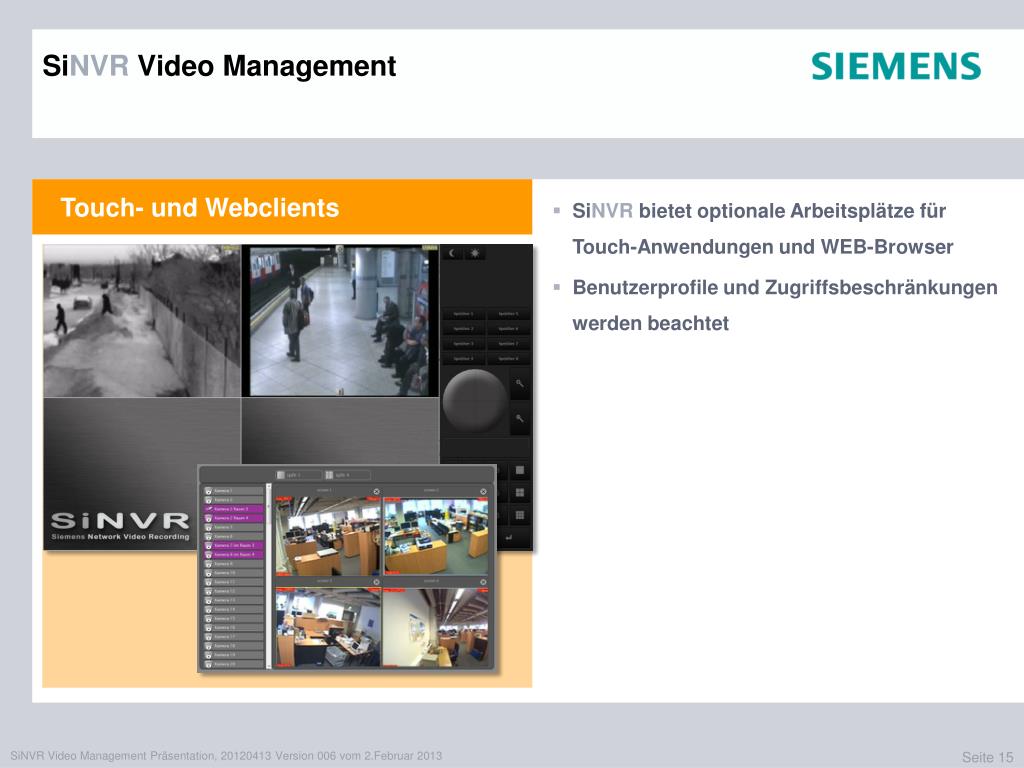Select purple Kamera 7 im Raum 3 entry
Image resolution: width=1024 pixels, height=768 pixels.
234,545
